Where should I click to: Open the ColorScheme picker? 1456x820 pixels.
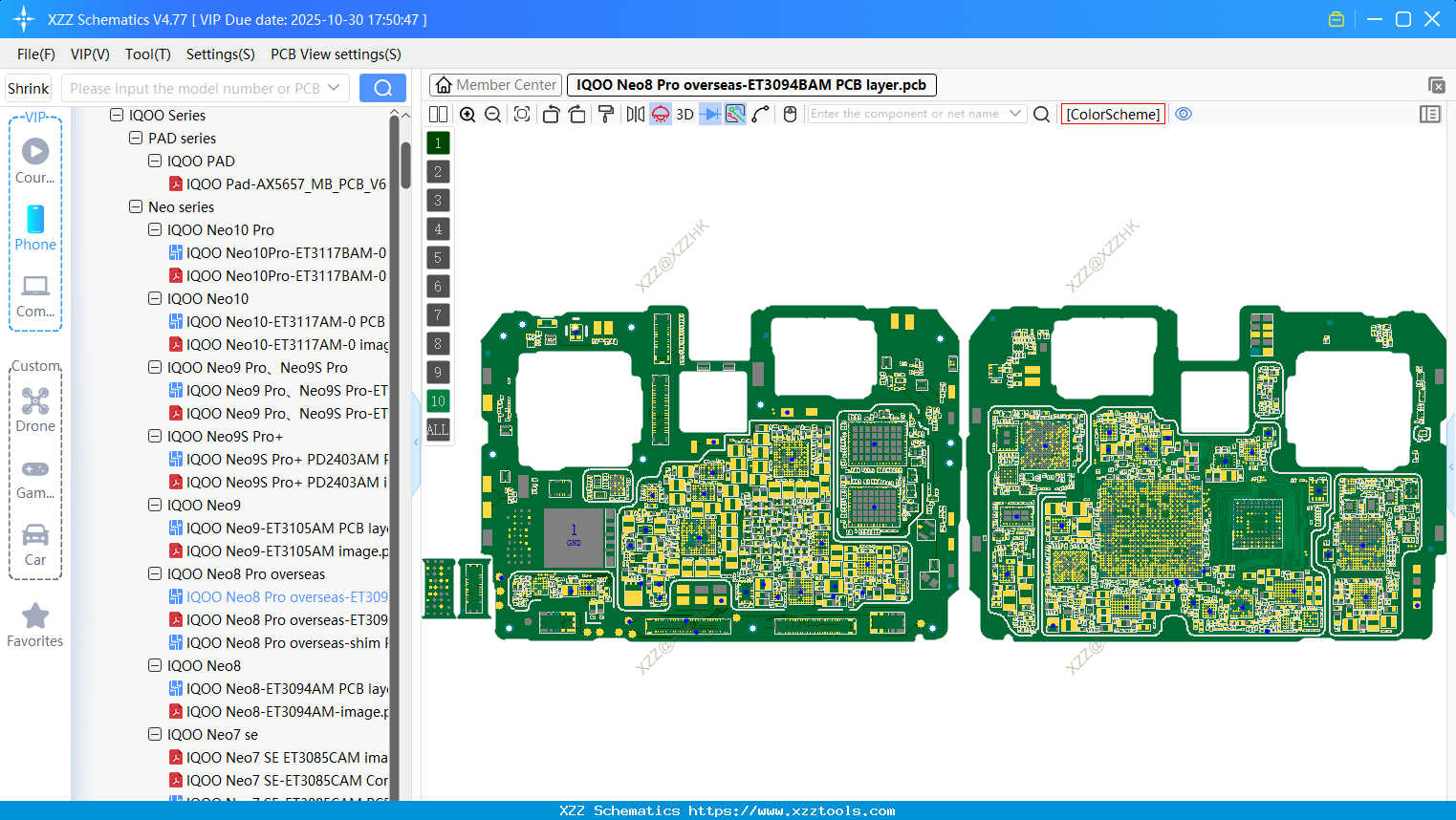tap(1112, 114)
